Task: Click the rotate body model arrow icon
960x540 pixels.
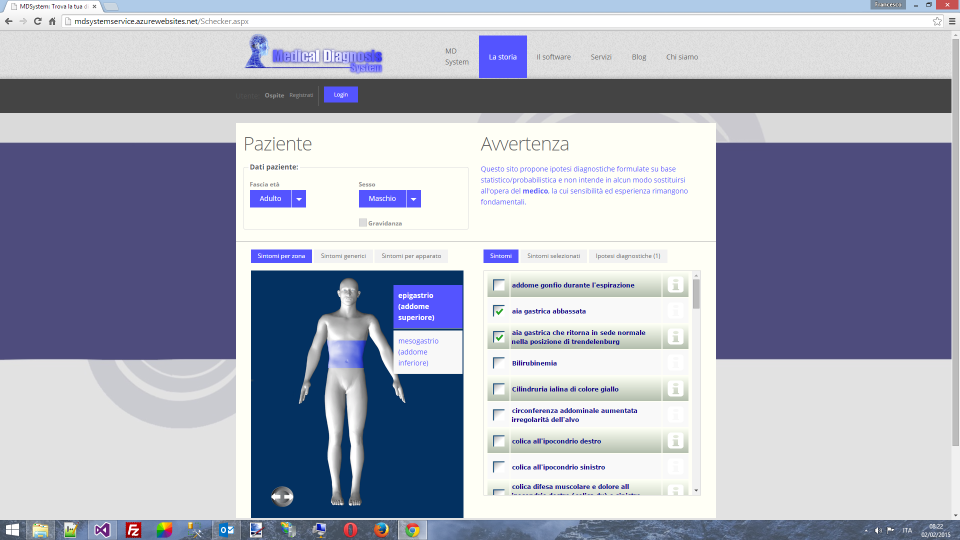Action: 281,496
